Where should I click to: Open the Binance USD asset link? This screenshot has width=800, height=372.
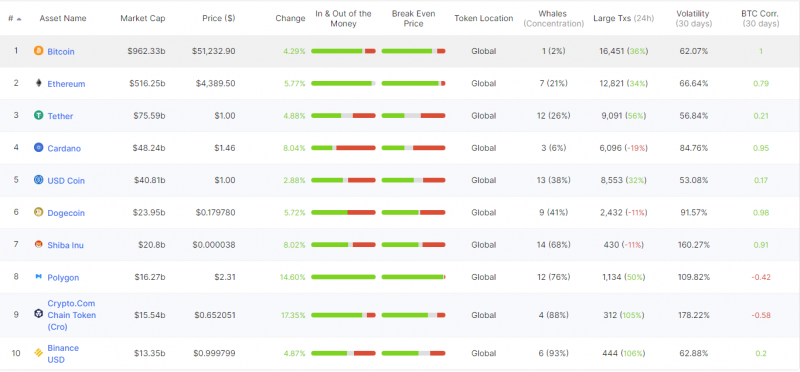63,354
